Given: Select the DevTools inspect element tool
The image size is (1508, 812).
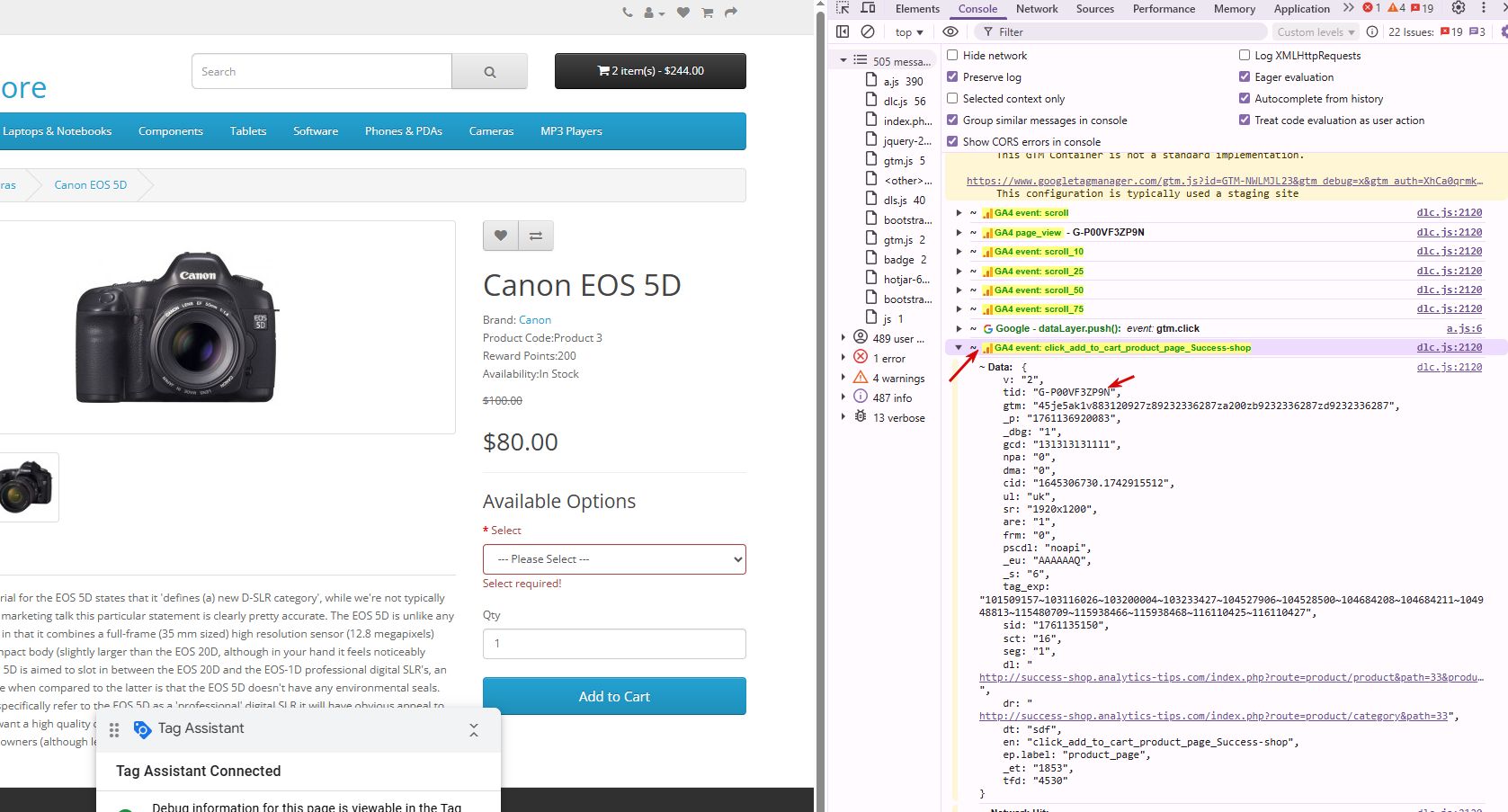Looking at the screenshot, I should [x=843, y=8].
